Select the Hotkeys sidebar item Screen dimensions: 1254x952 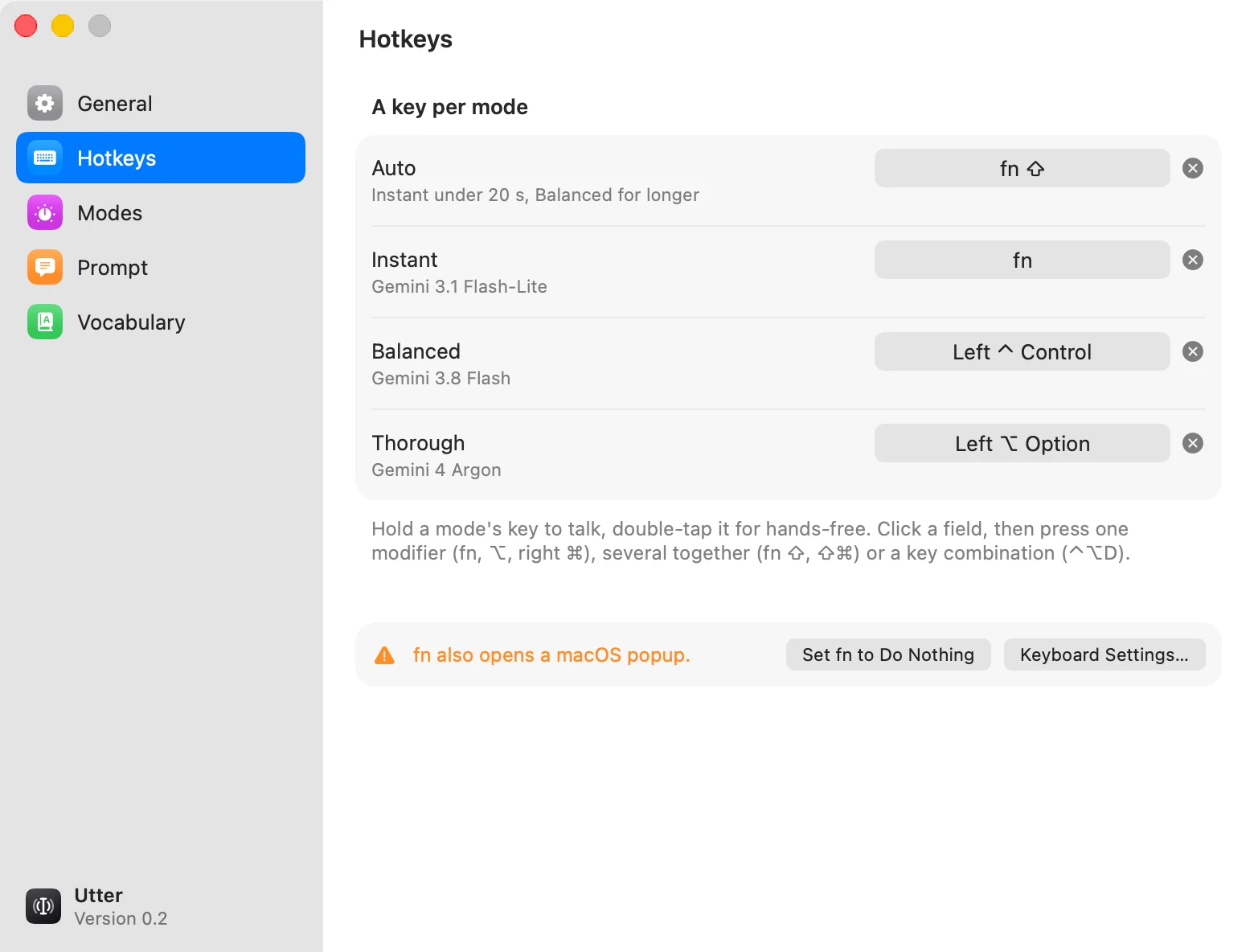pos(161,158)
